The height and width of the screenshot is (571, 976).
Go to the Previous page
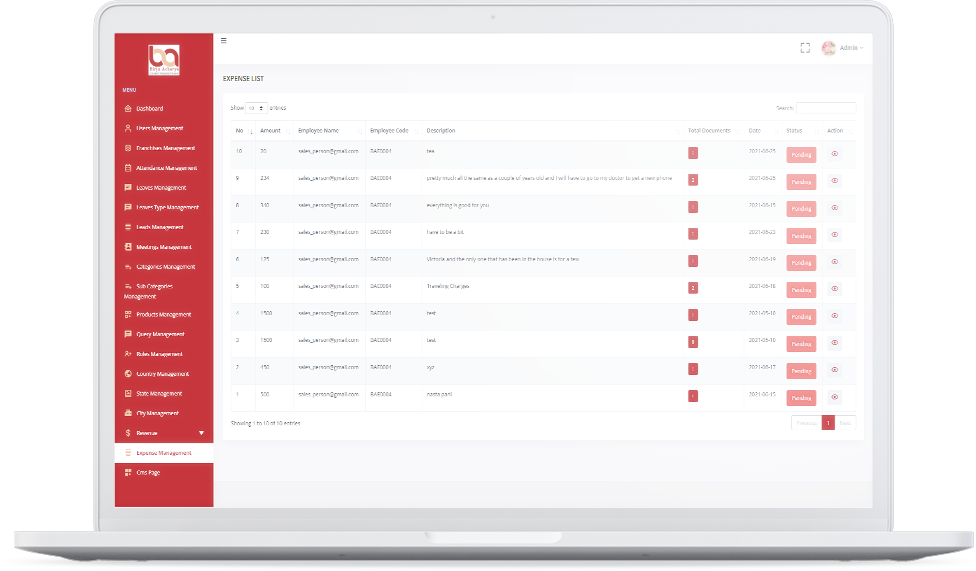(806, 423)
